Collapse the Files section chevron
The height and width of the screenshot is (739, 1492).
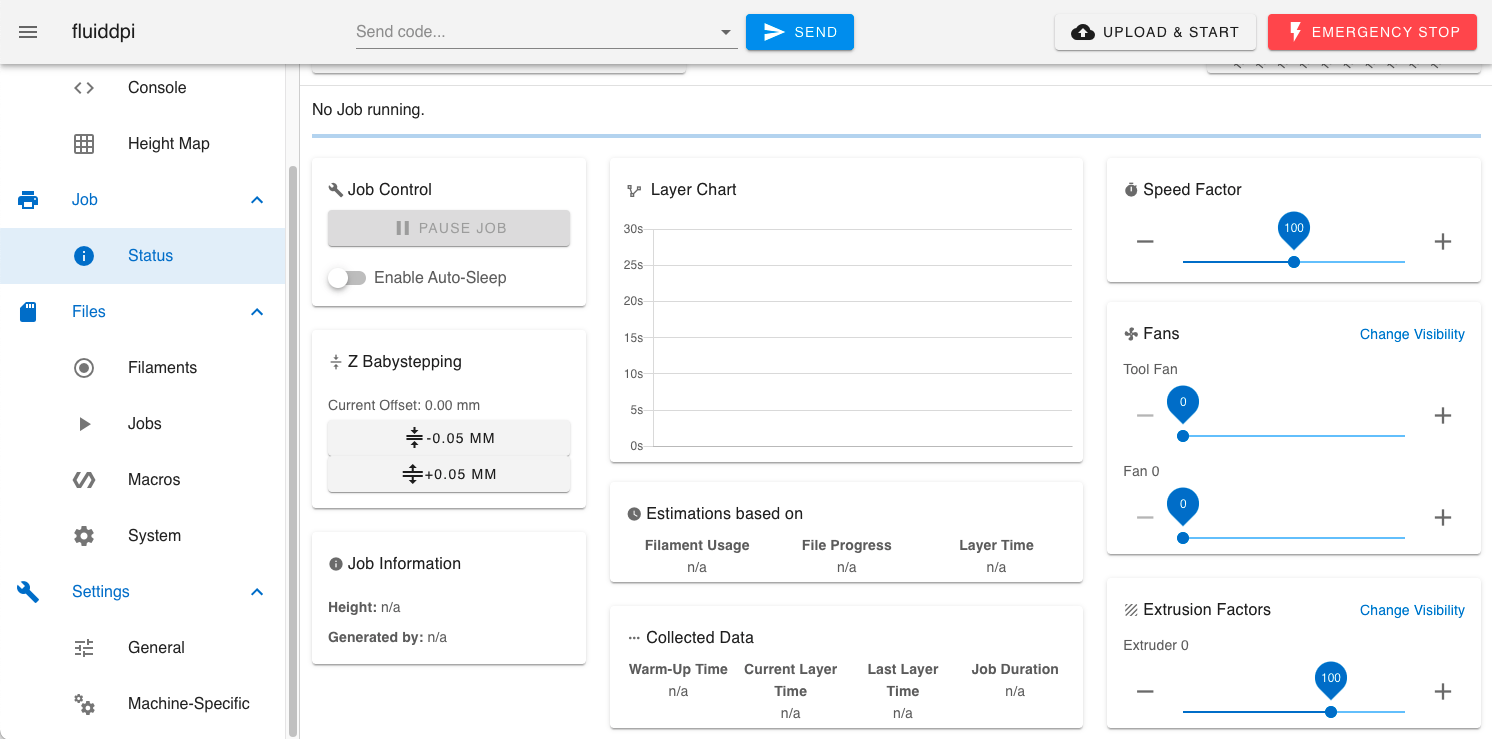[257, 312]
